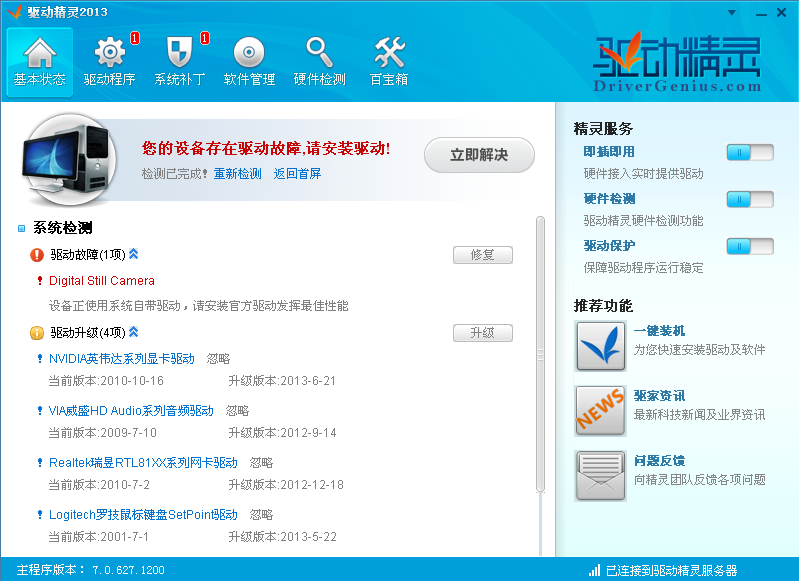Open the title bar dropdown menu arrow
Viewport: 799px width, 581px height.
point(732,13)
